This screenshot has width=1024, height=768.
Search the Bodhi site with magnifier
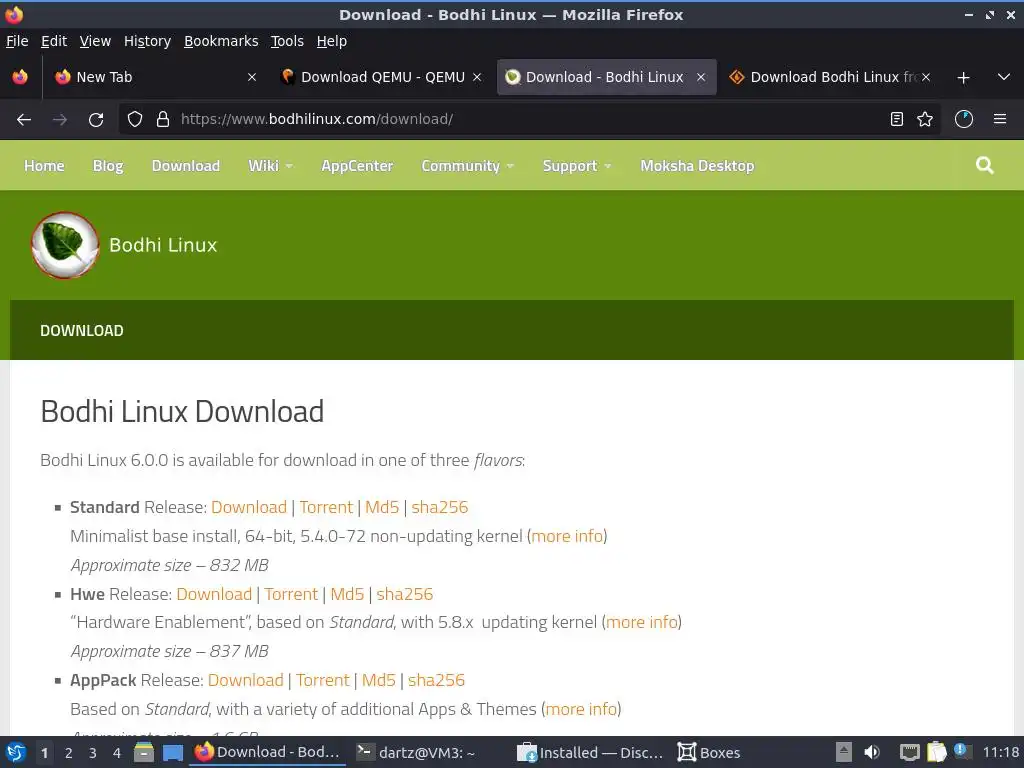click(985, 165)
